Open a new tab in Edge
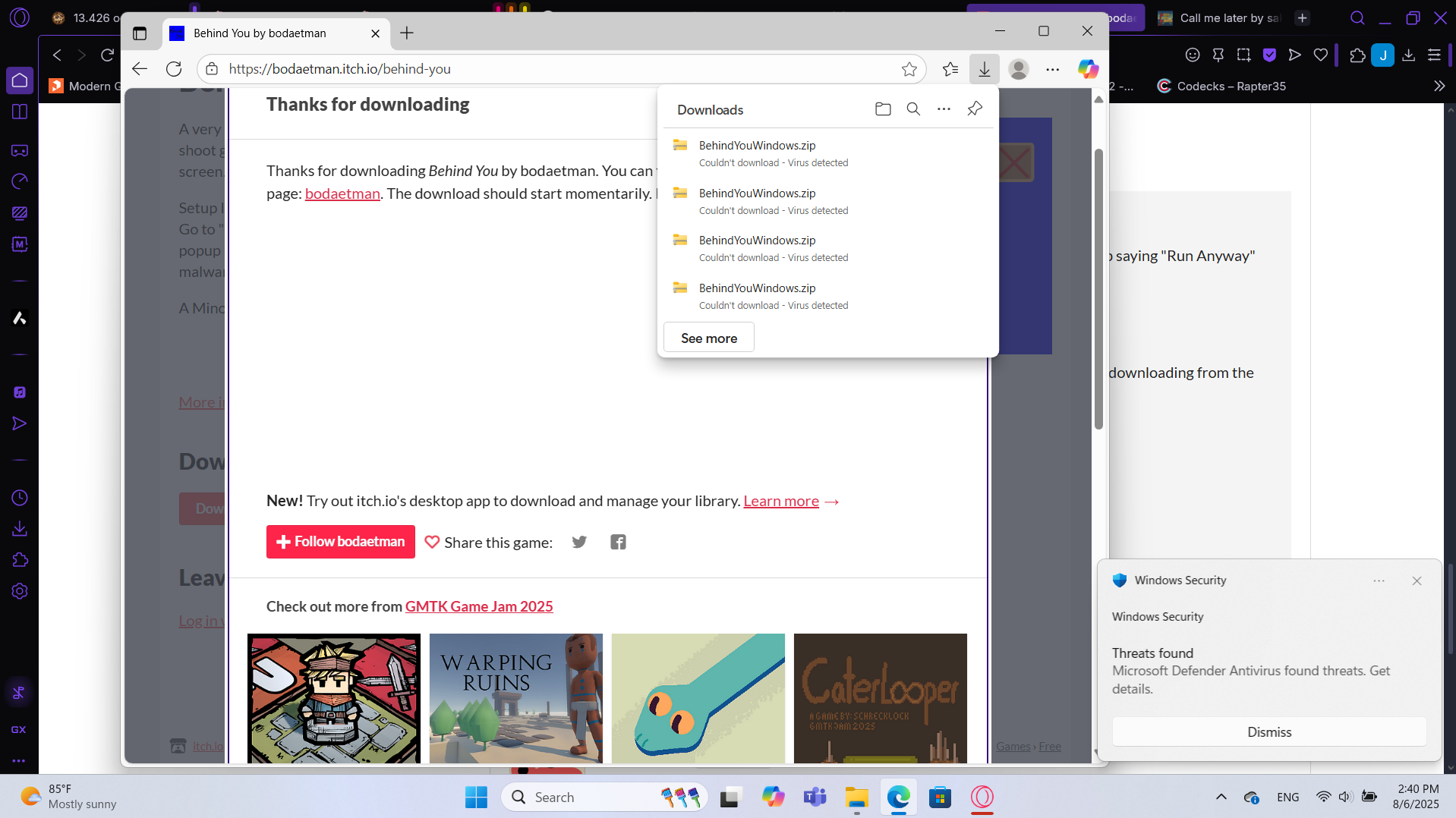Screen dimensions: 1456x818 point(407,33)
